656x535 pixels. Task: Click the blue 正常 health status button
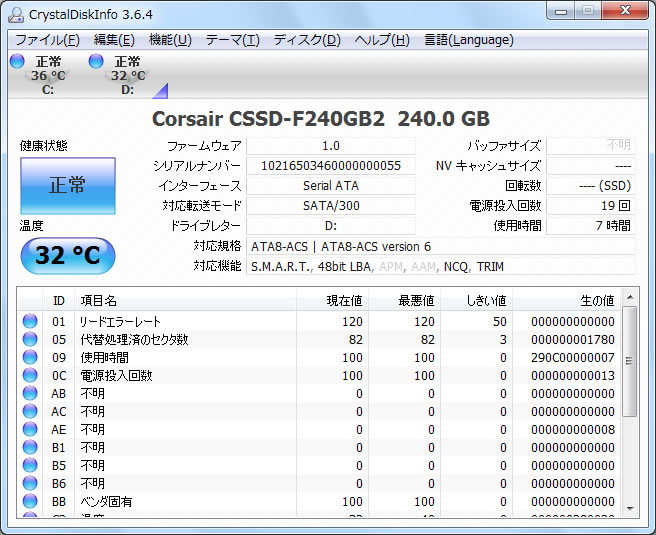(x=68, y=186)
